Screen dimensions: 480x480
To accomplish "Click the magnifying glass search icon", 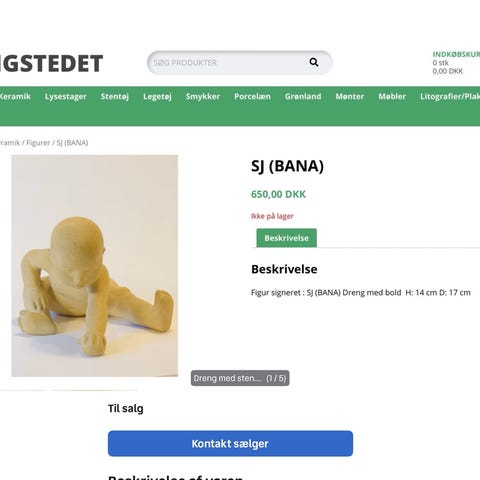I will (314, 62).
